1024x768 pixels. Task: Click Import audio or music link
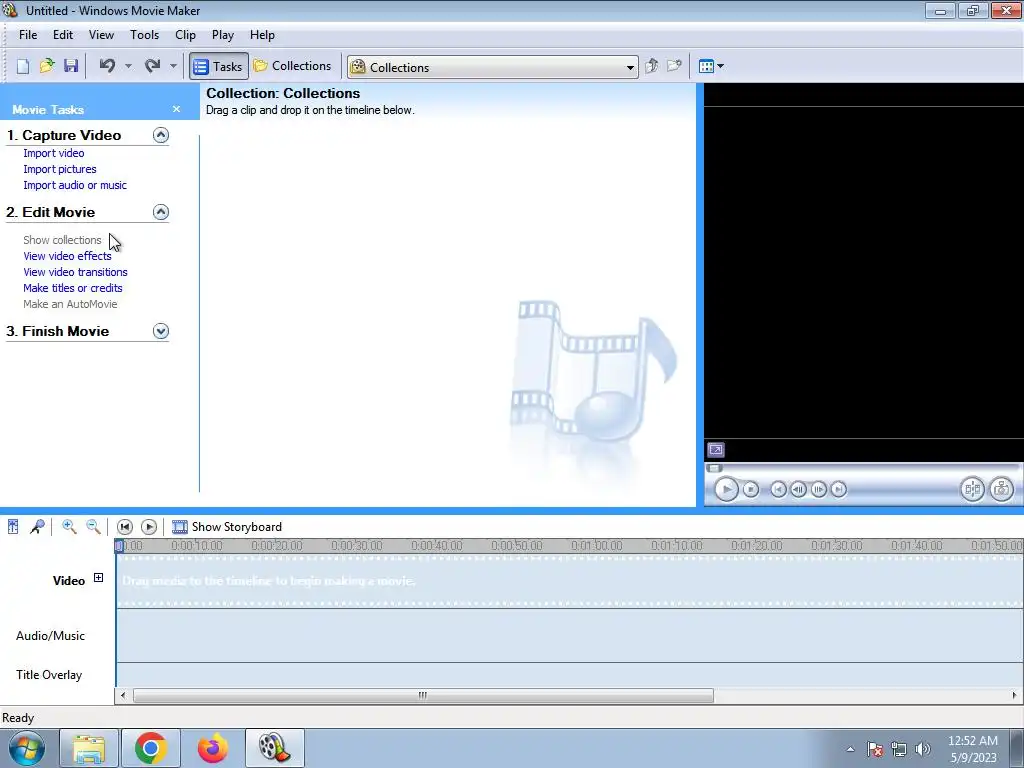pyautogui.click(x=75, y=185)
